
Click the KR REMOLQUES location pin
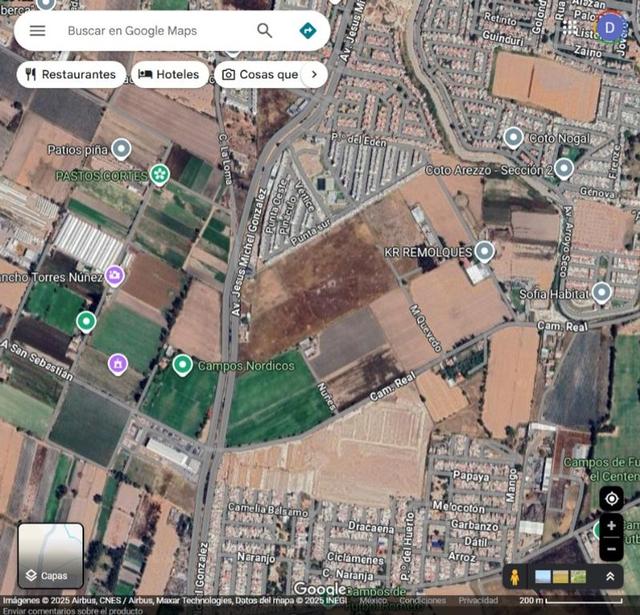tap(484, 251)
